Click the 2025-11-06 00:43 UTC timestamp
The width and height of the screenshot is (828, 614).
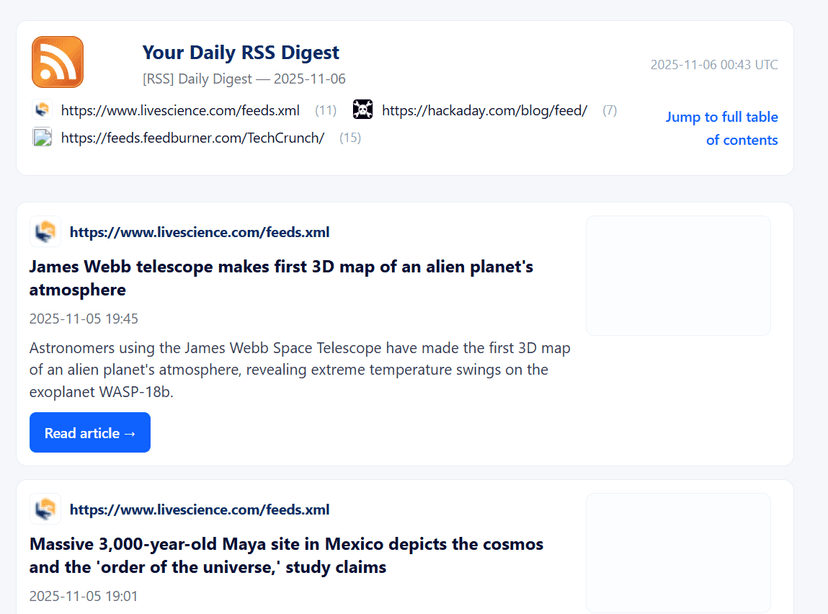[713, 65]
